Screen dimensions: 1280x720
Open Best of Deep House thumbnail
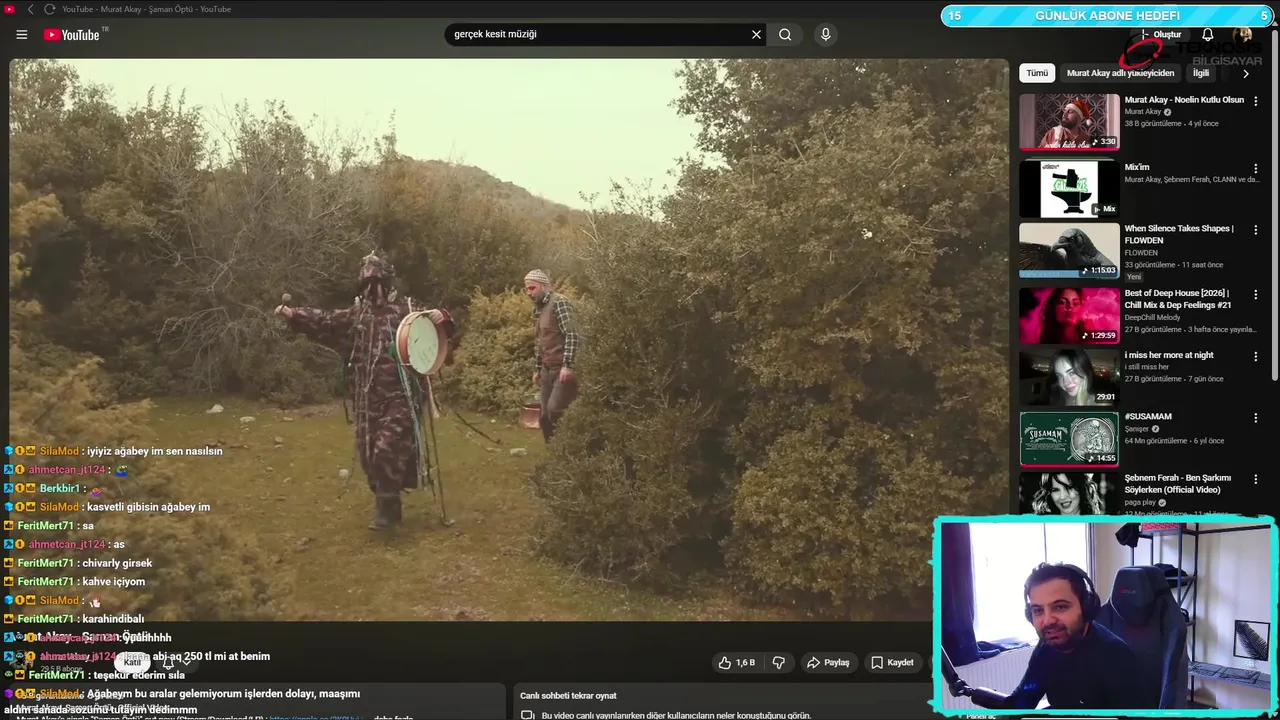pyautogui.click(x=1069, y=315)
